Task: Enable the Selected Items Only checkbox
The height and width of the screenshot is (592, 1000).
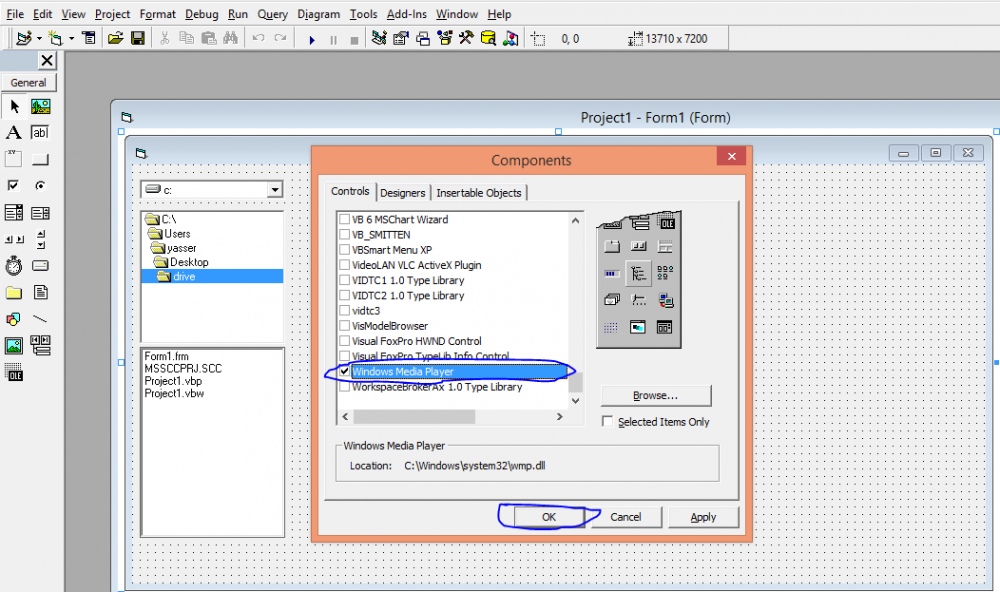Action: pyautogui.click(x=607, y=422)
